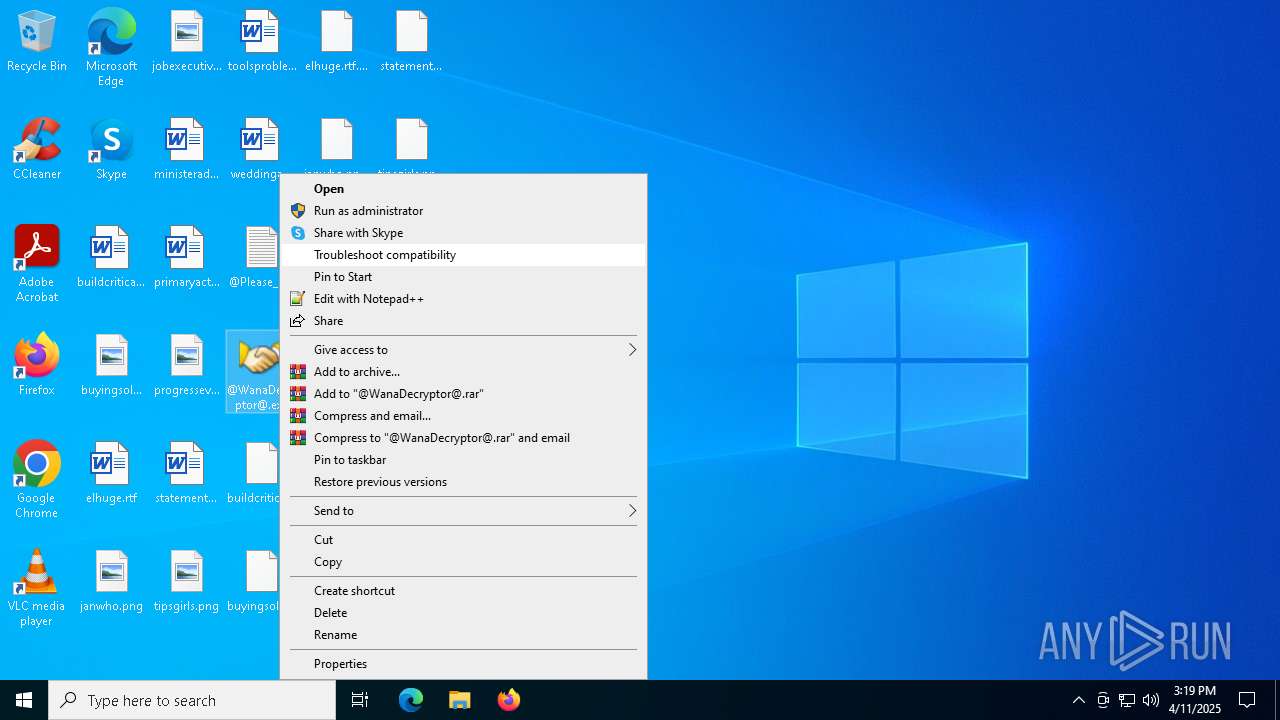Select the @WanaDecryptor@ handshake icon on desktop
This screenshot has height=720, width=1280.
(255, 372)
